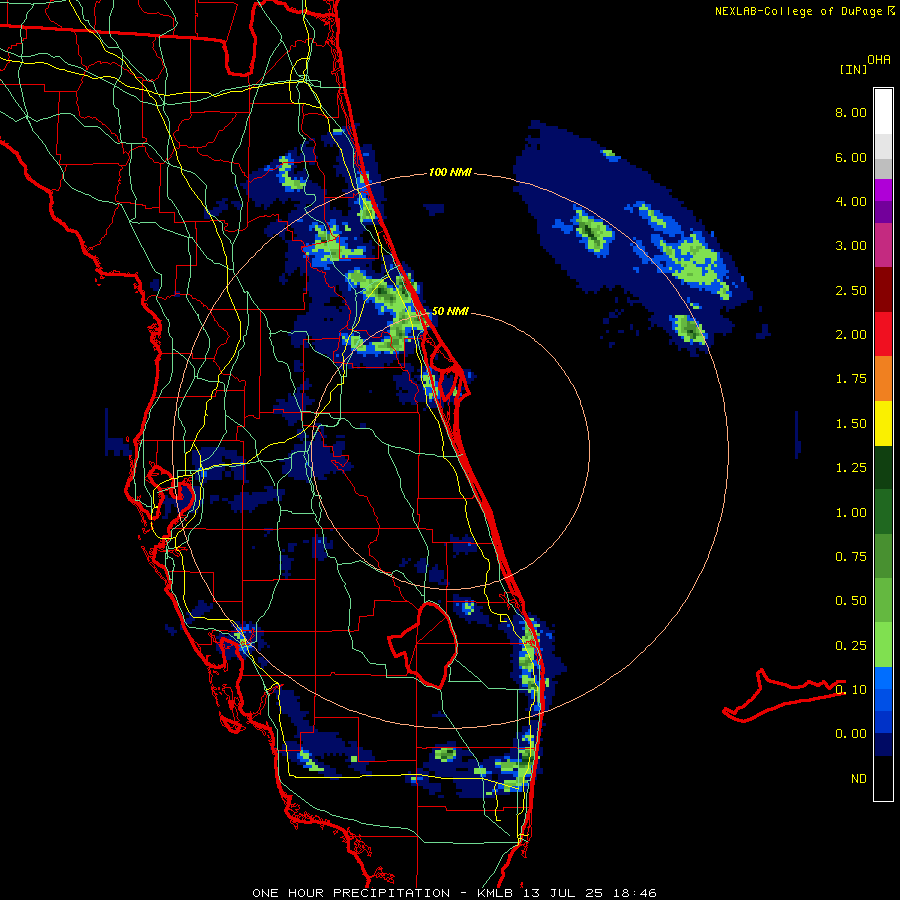Click the 1.25 legend value
900x900 pixels.
[851, 468]
